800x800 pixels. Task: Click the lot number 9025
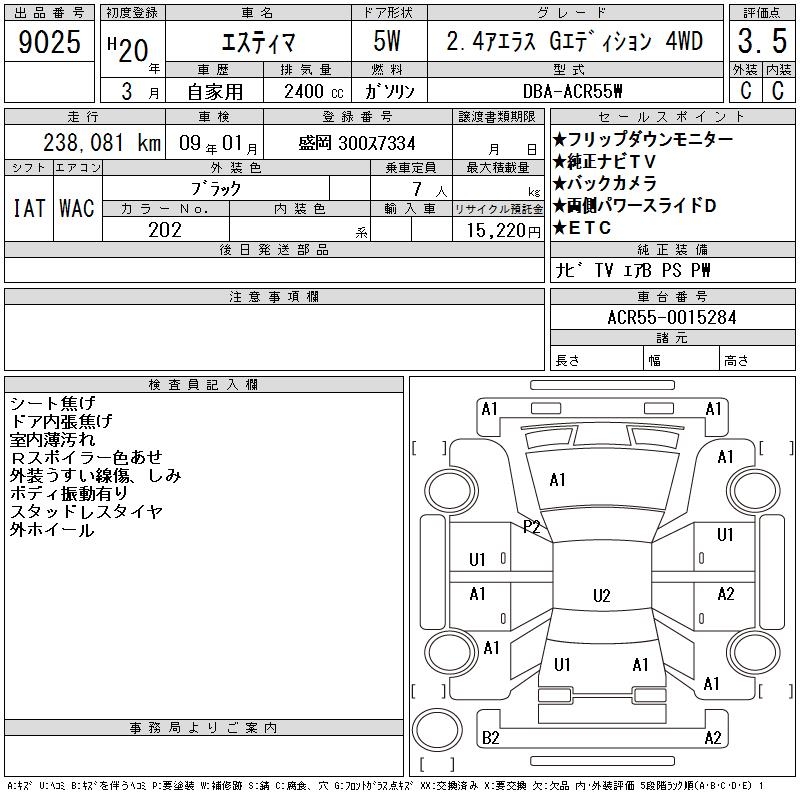[50, 43]
